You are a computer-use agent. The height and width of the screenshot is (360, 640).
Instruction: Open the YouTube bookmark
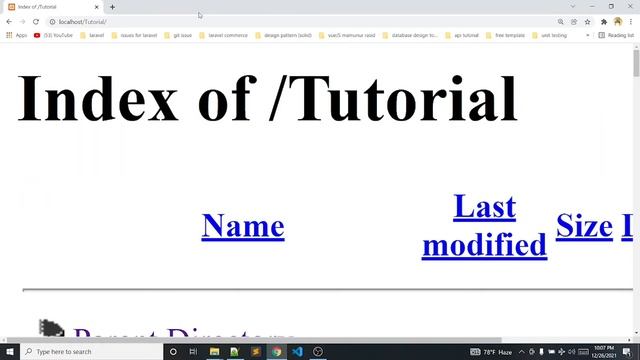pyautogui.click(x=53, y=36)
